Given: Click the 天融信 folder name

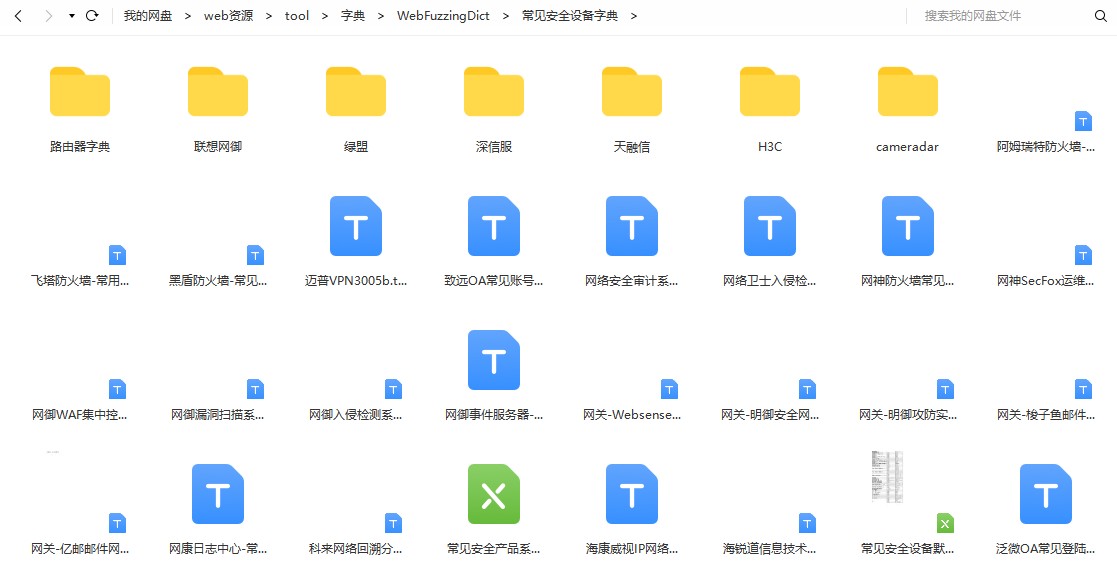Looking at the screenshot, I should click(x=632, y=147).
